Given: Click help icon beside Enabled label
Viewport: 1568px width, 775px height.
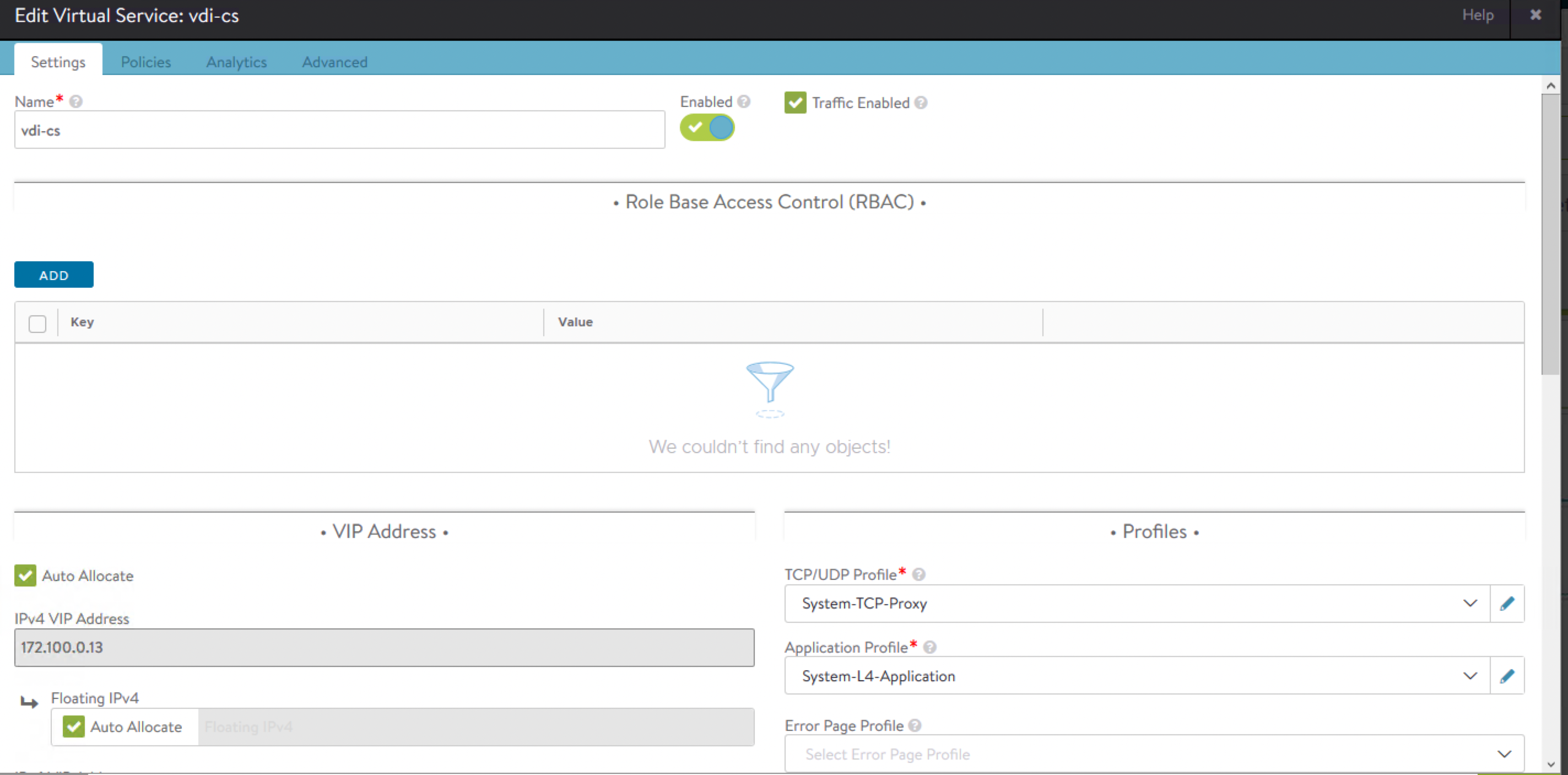Looking at the screenshot, I should 743,101.
